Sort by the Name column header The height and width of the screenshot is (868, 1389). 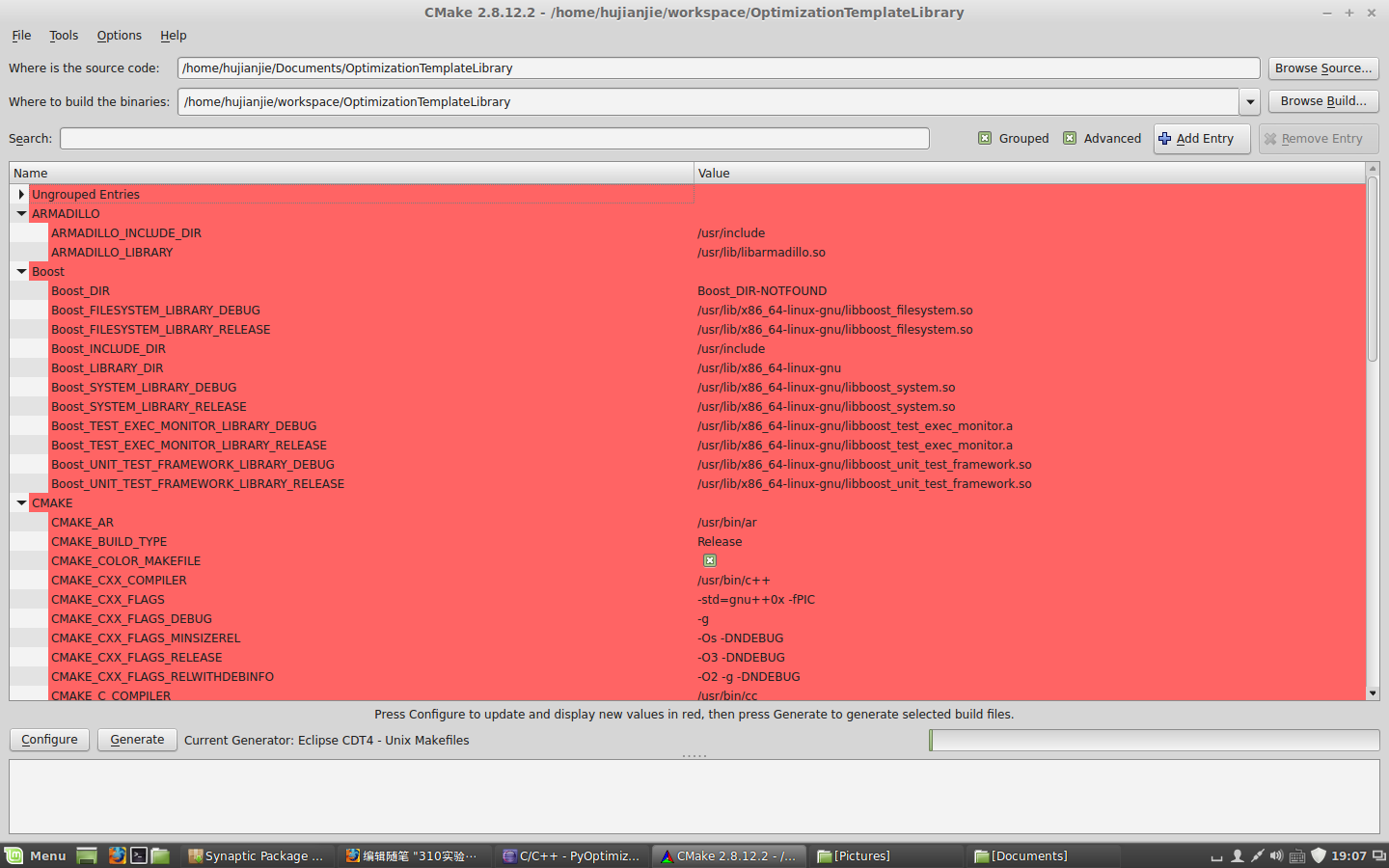click(x=351, y=173)
